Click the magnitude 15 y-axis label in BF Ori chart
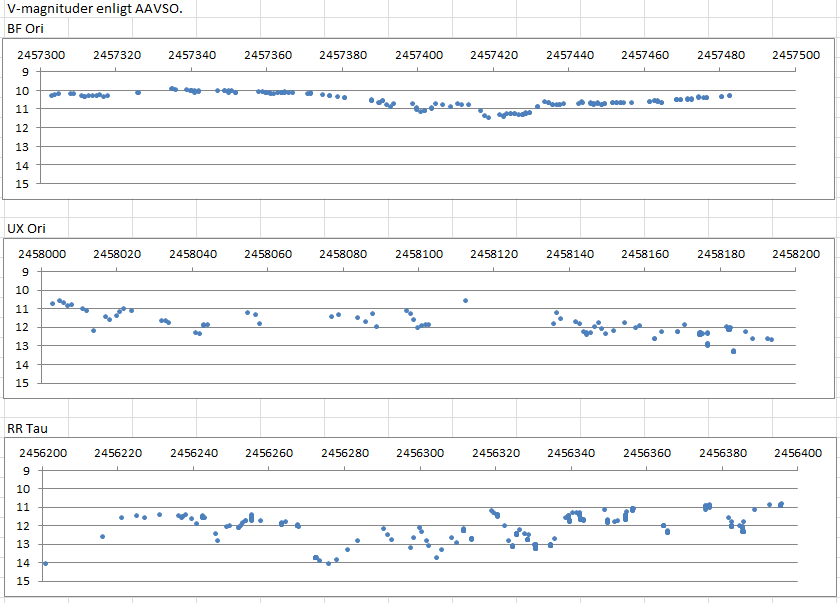Viewport: 840px width, 603px height. [x=23, y=184]
